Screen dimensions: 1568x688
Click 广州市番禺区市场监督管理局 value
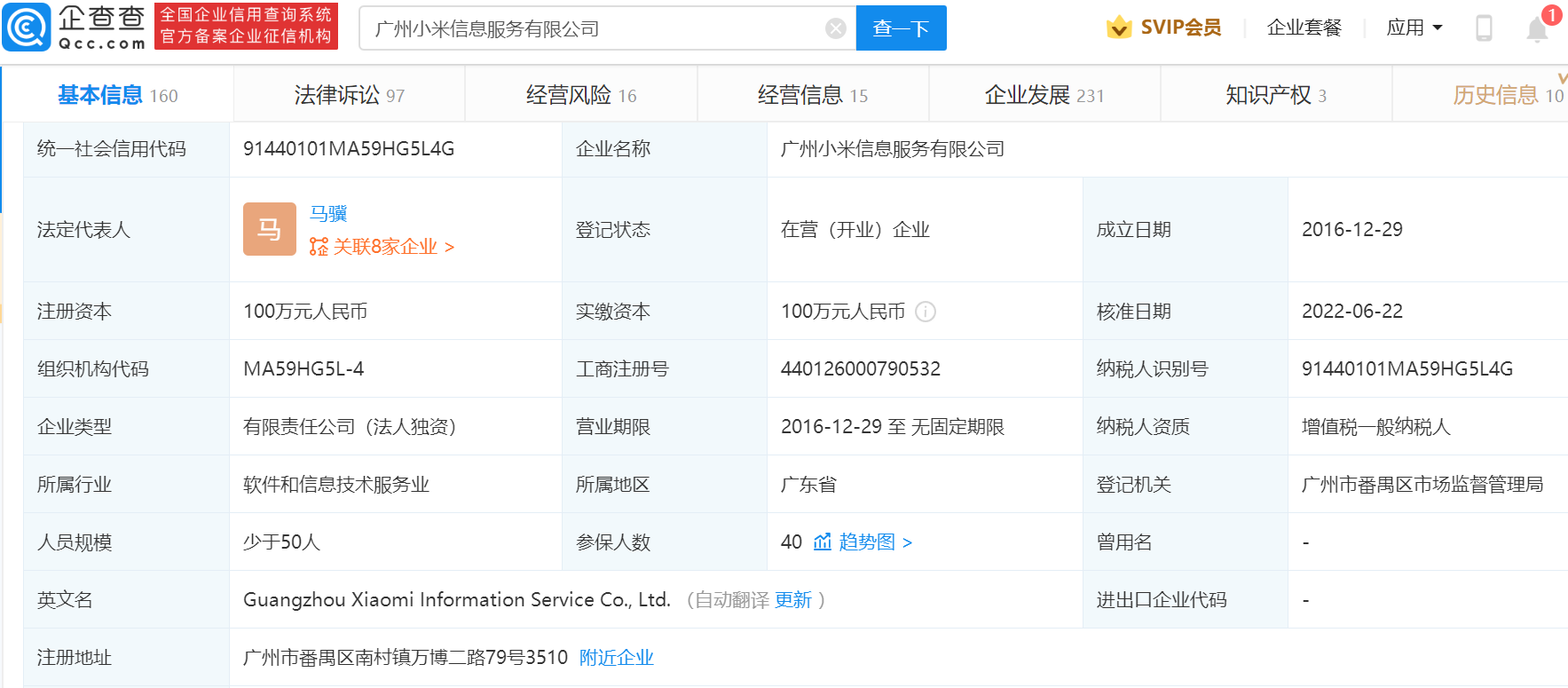point(1422,485)
